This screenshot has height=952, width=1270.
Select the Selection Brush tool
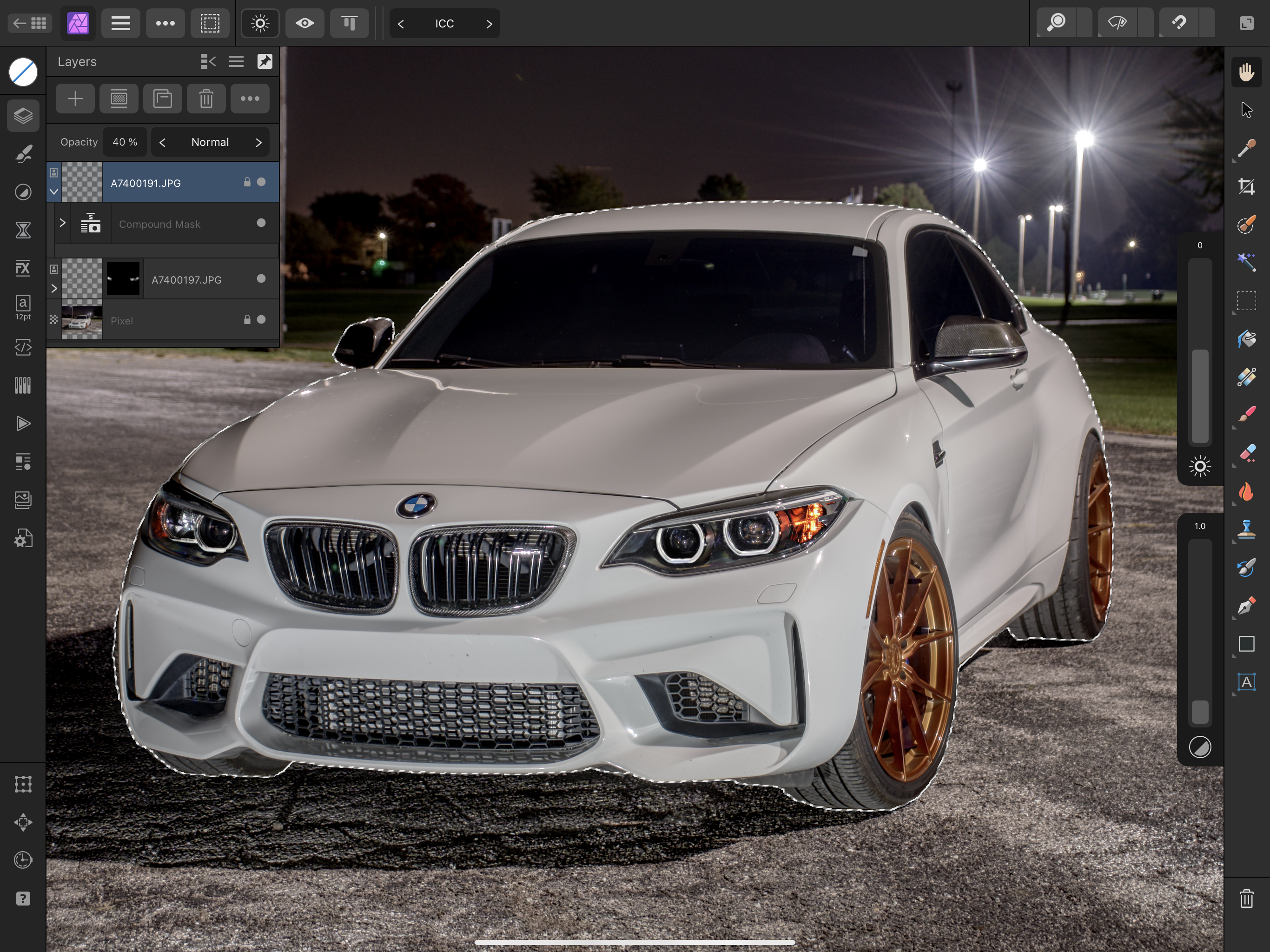click(1246, 225)
